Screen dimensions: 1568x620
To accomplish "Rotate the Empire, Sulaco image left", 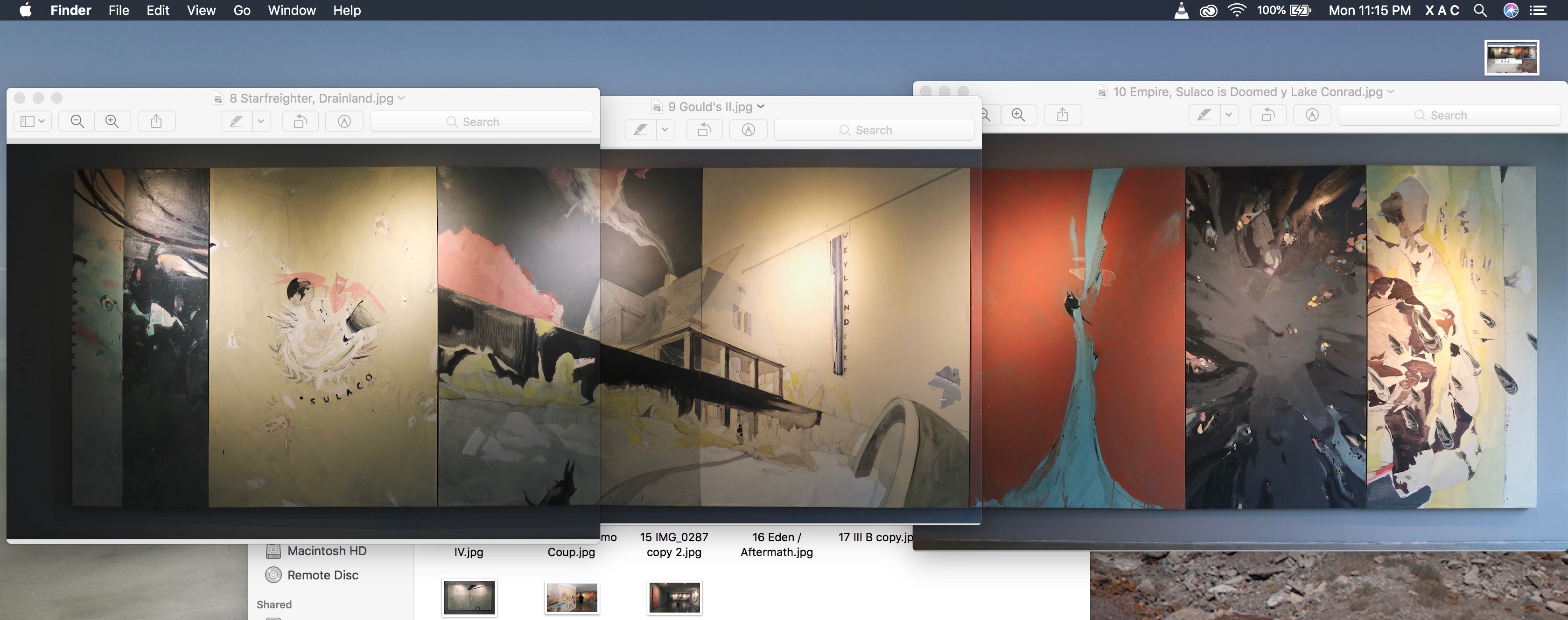I will tap(1268, 114).
